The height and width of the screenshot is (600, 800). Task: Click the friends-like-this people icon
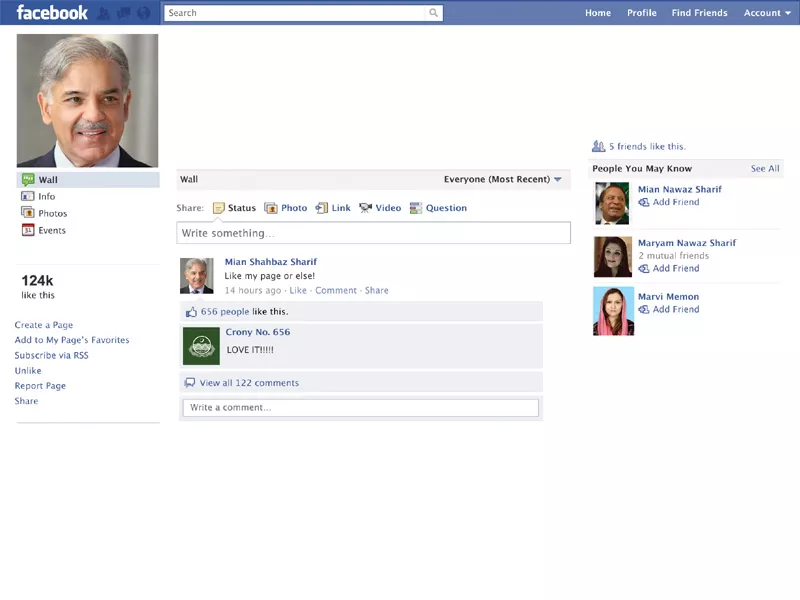tap(598, 146)
